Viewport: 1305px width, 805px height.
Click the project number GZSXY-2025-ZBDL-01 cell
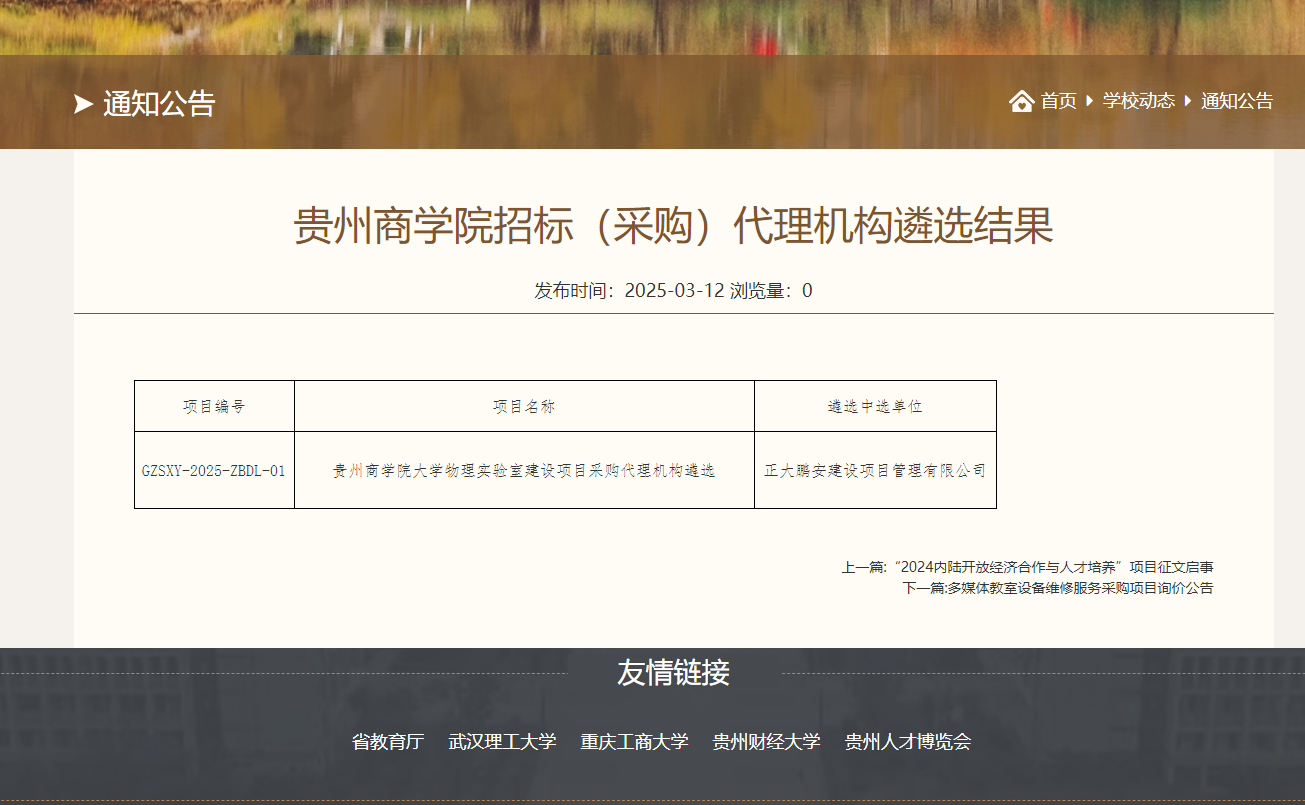click(214, 470)
